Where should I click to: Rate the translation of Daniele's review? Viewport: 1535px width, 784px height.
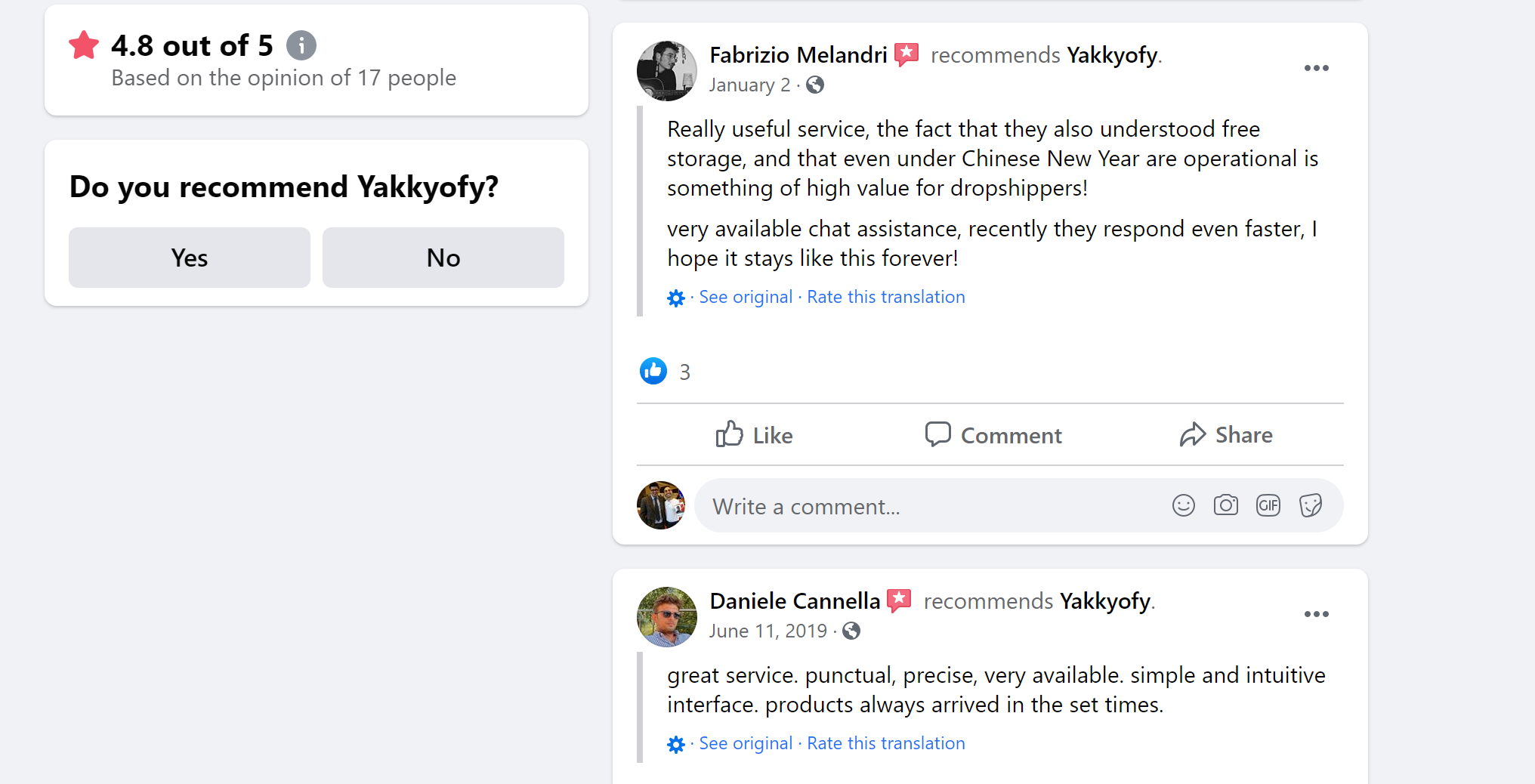(x=885, y=743)
